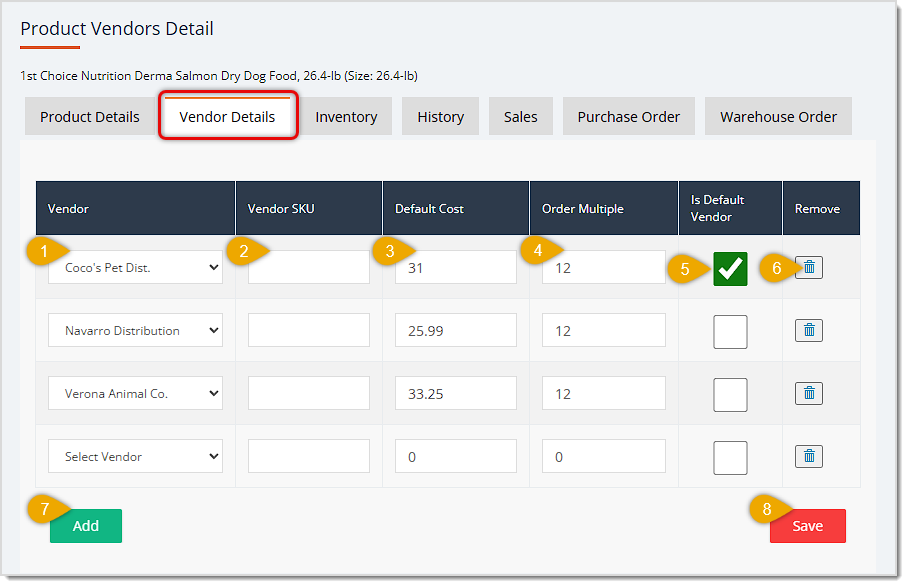The image size is (907, 586).
Task: Open the Coco's Pet Dist. vendor dropdown
Action: point(135,267)
